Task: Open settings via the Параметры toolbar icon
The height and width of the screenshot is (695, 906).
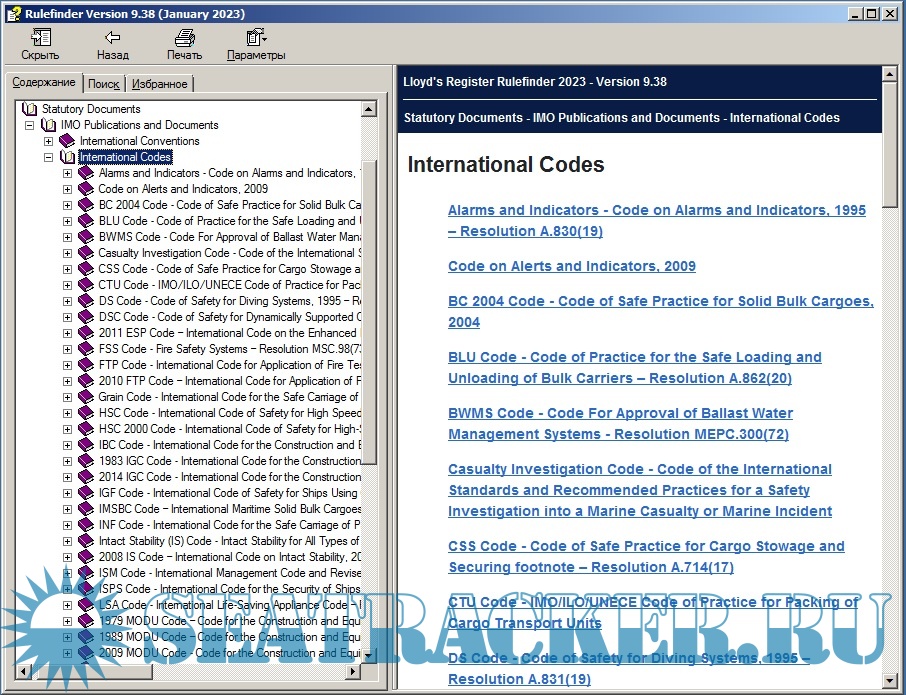Action: tap(254, 38)
